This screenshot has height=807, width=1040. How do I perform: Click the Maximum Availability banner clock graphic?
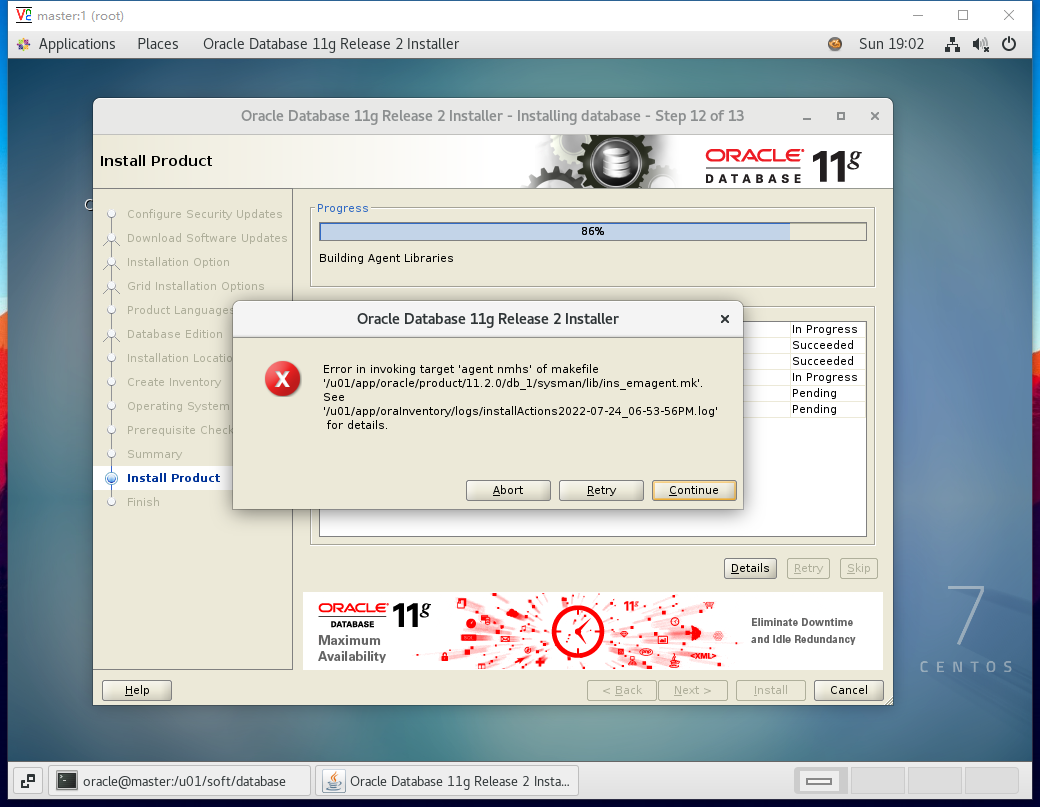click(578, 631)
